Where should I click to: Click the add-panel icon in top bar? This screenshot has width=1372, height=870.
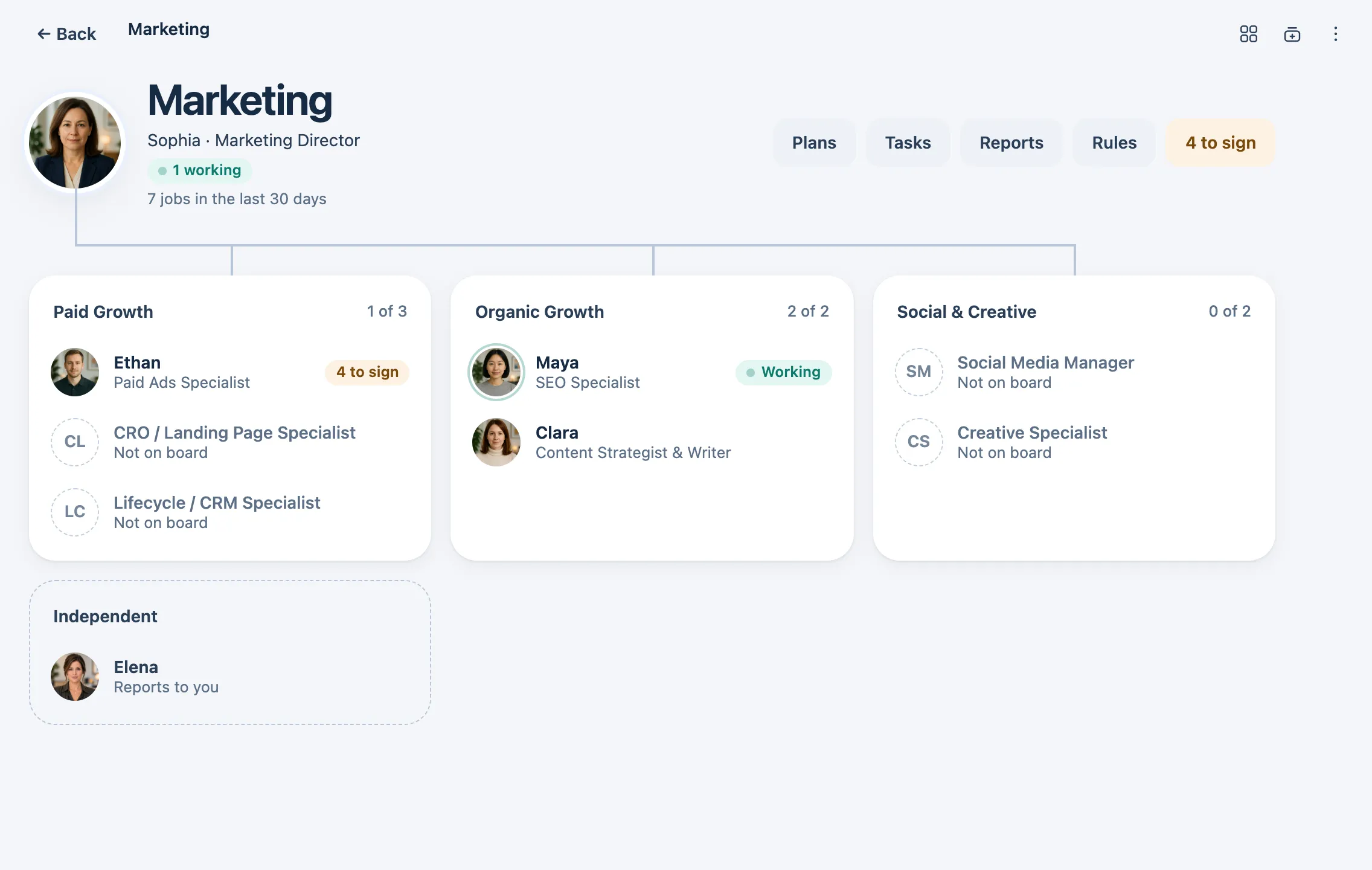(1292, 34)
